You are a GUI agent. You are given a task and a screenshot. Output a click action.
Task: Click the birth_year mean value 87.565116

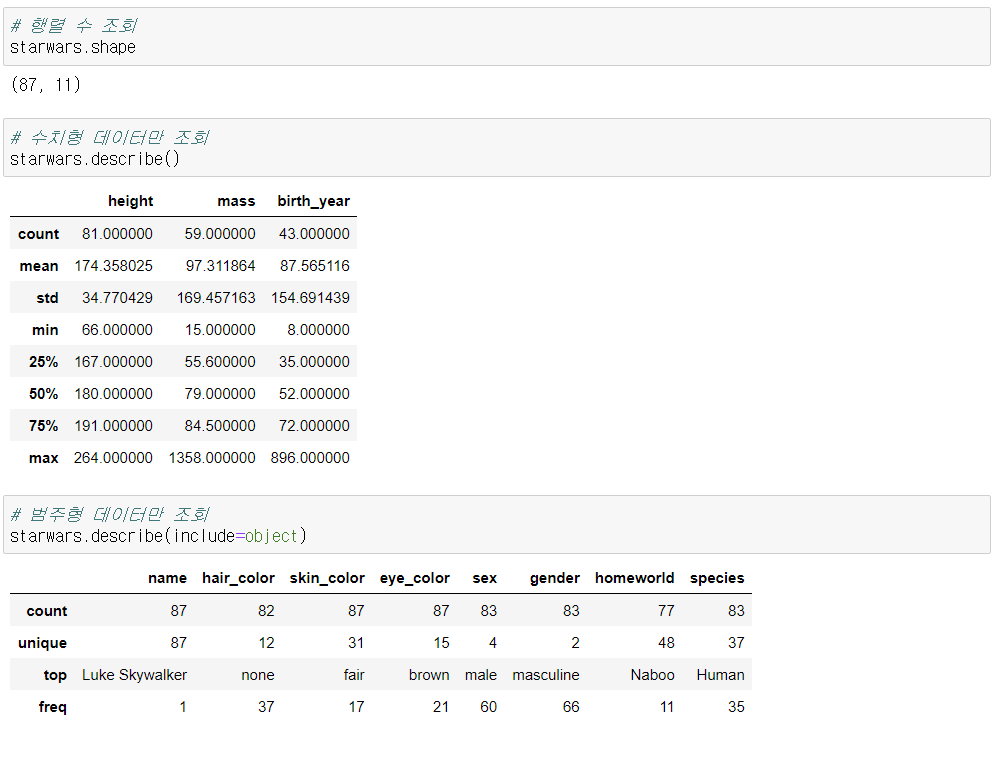(x=314, y=265)
